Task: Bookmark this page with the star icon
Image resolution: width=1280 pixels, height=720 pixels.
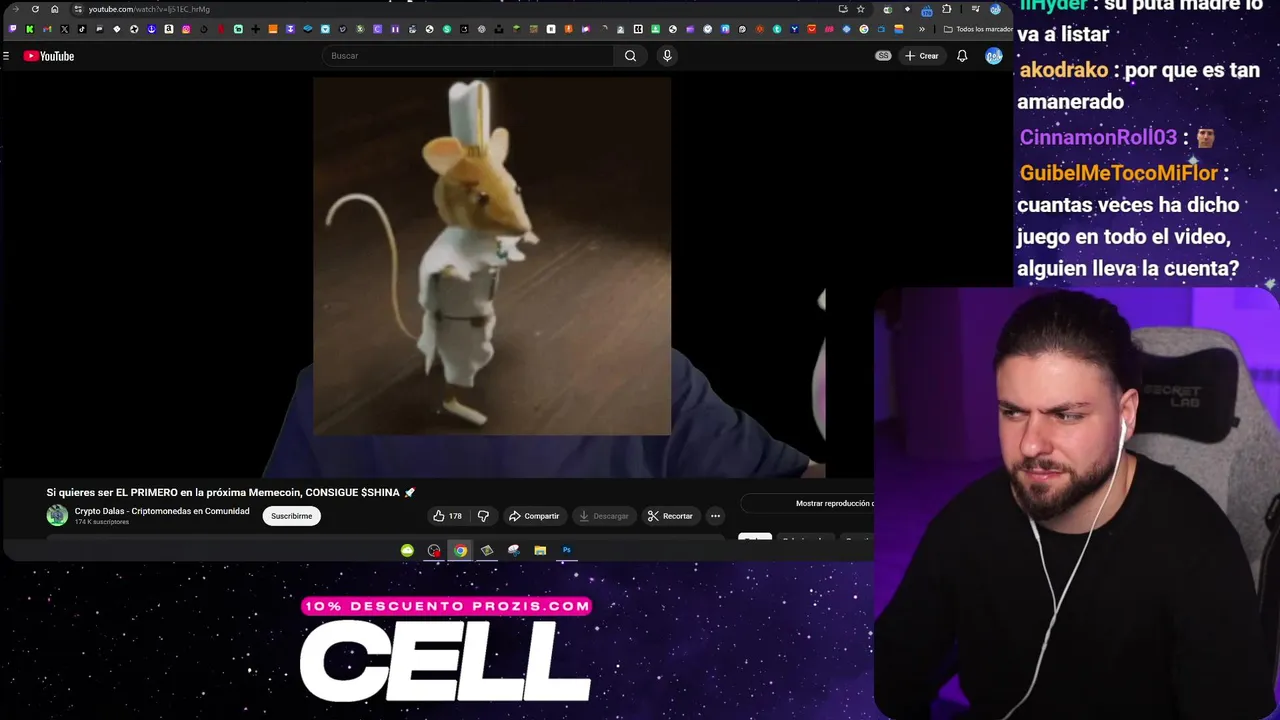Action: [860, 9]
